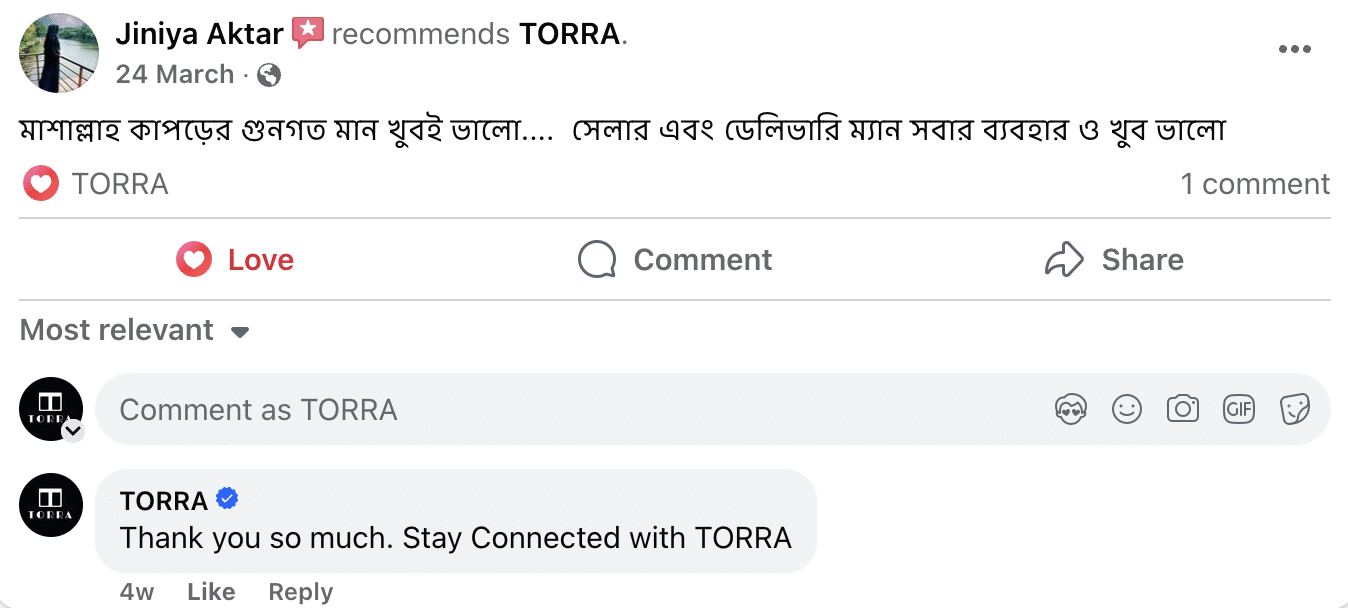Open Jiniya Aktar's profile name link
This screenshot has height=608, width=1348.
[199, 34]
